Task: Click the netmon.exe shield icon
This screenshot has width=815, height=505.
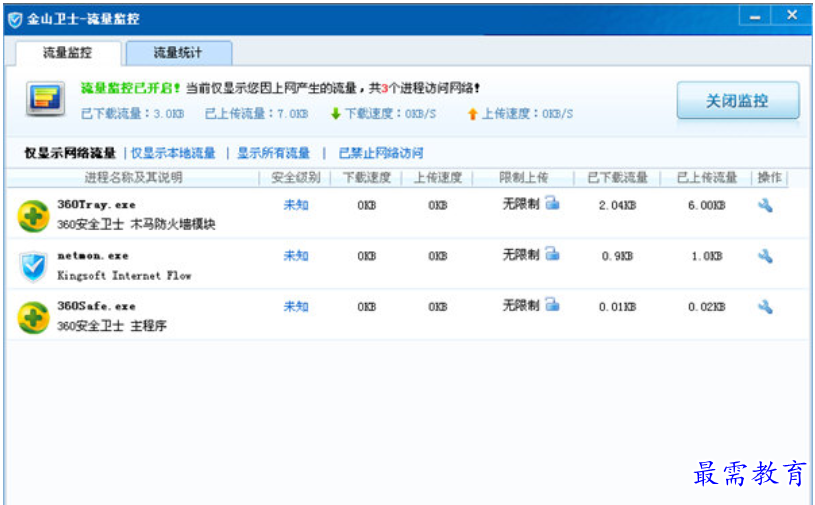Action: point(33,267)
